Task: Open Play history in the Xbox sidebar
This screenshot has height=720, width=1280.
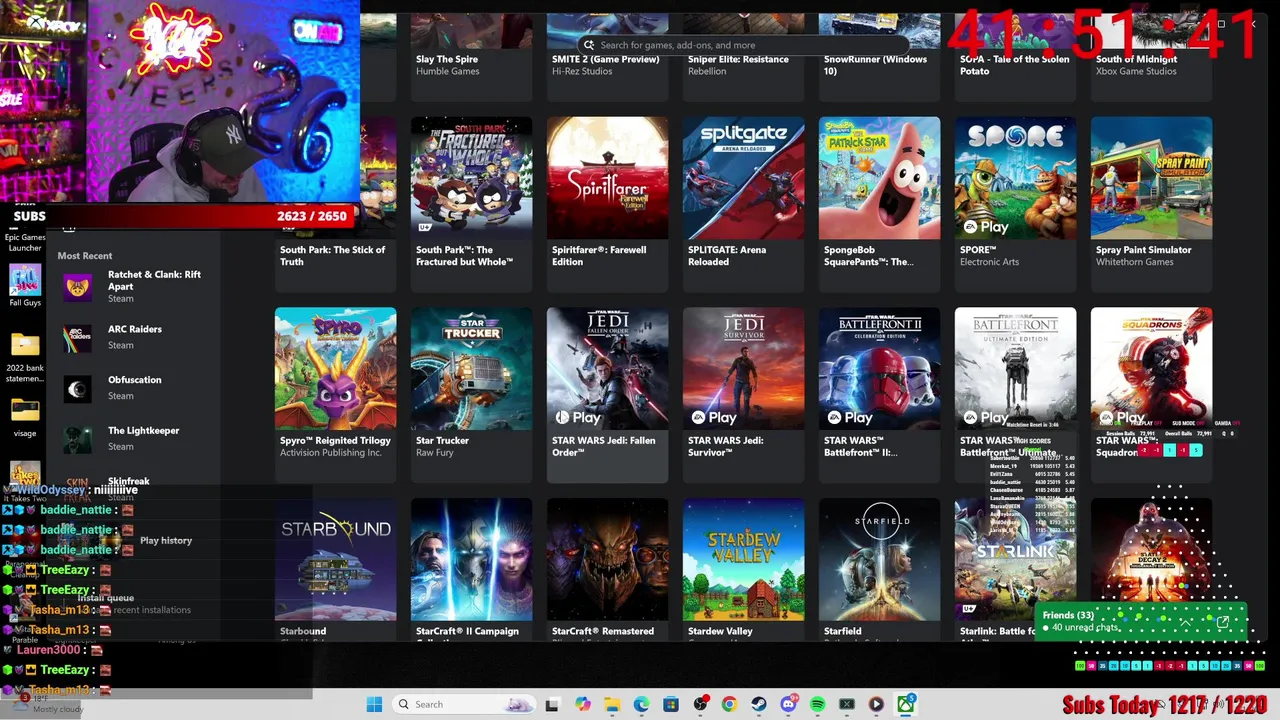Action: click(x=166, y=540)
